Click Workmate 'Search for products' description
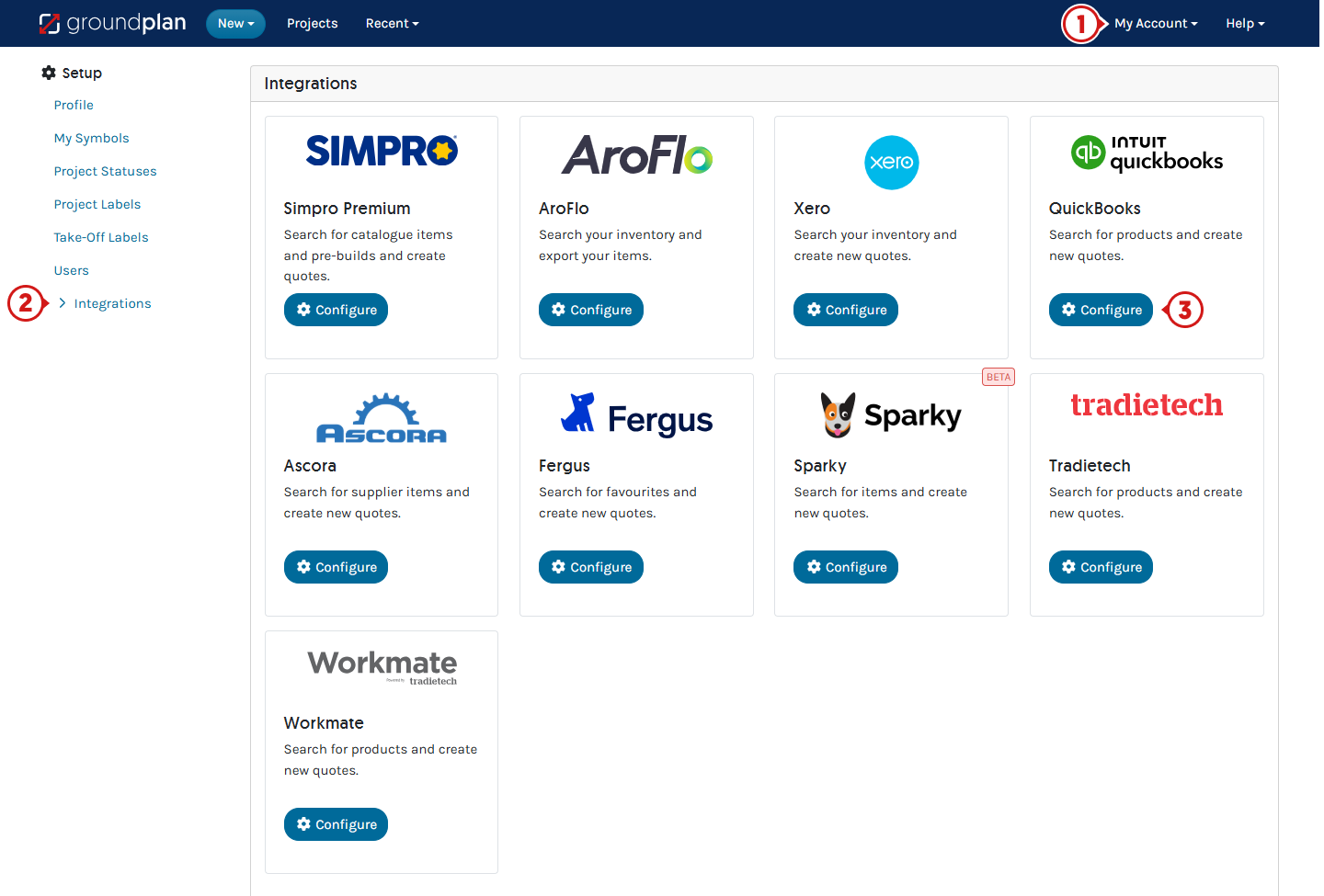Image resolution: width=1324 pixels, height=896 pixels. [x=381, y=760]
